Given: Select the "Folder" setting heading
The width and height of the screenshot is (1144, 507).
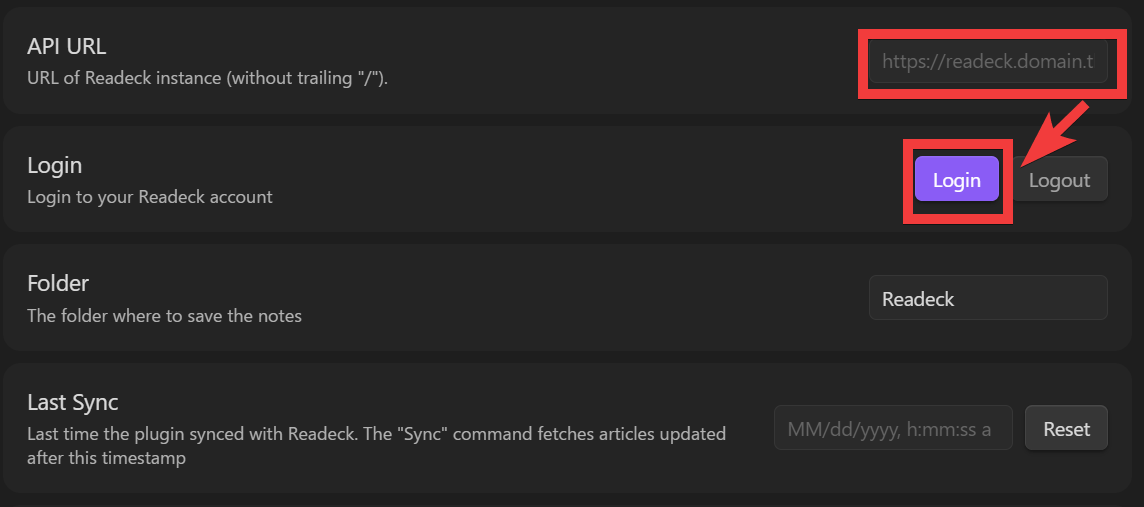Looking at the screenshot, I should 58,284.
